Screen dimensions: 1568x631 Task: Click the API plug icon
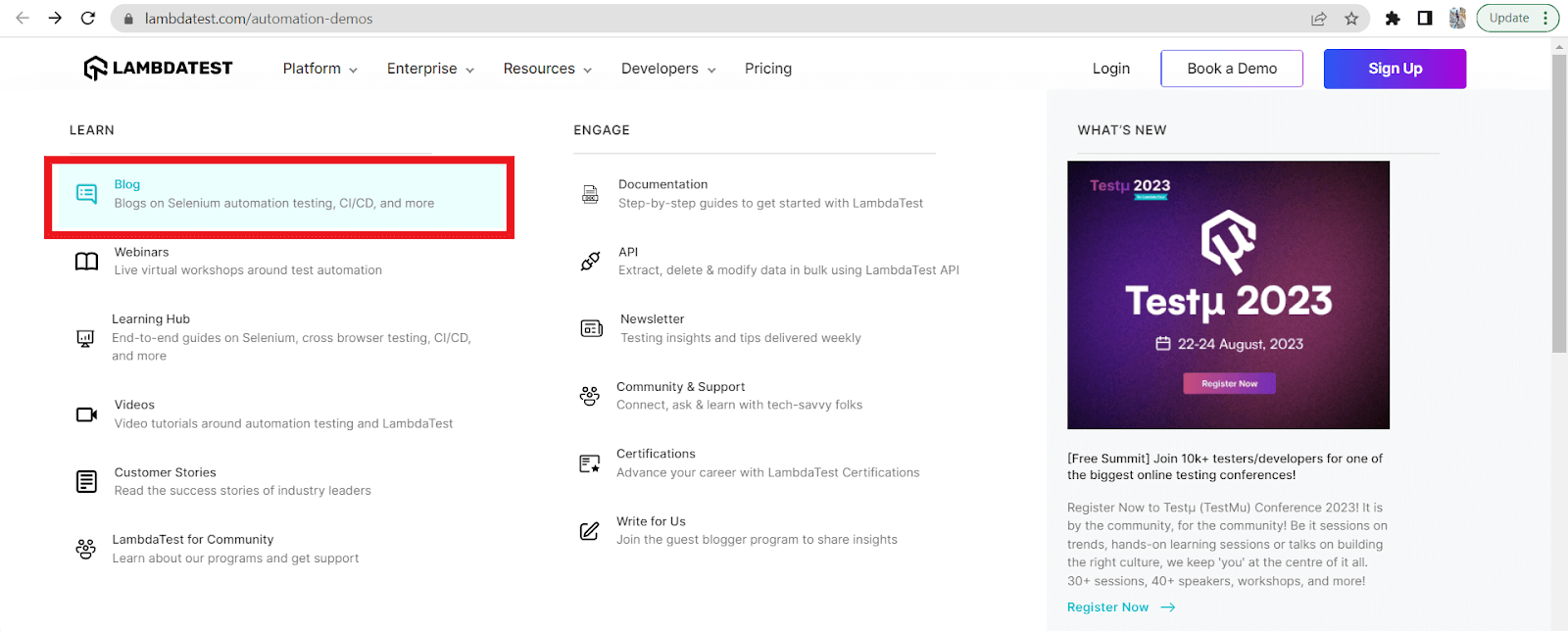pos(590,262)
